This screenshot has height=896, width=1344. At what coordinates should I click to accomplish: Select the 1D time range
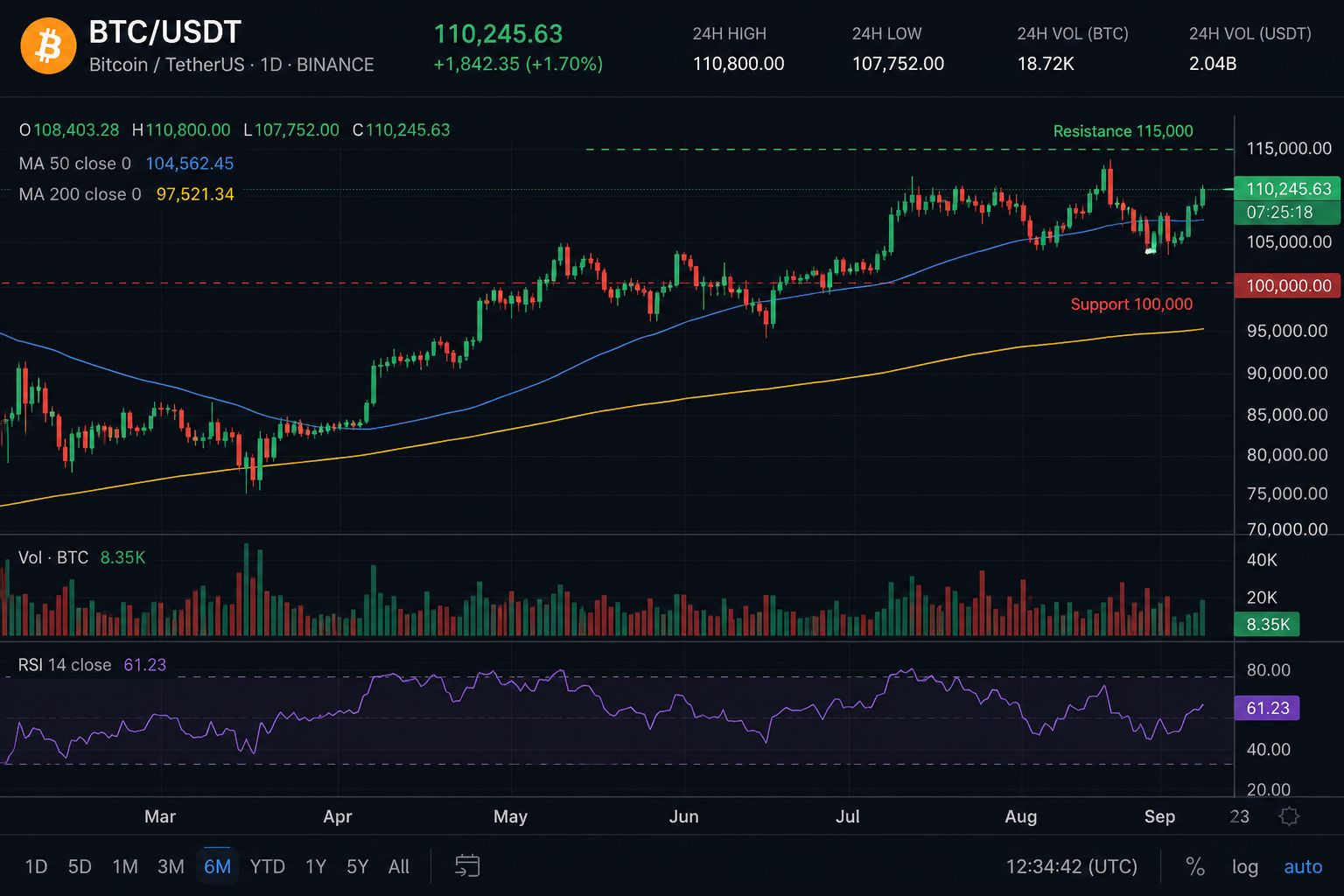click(36, 866)
